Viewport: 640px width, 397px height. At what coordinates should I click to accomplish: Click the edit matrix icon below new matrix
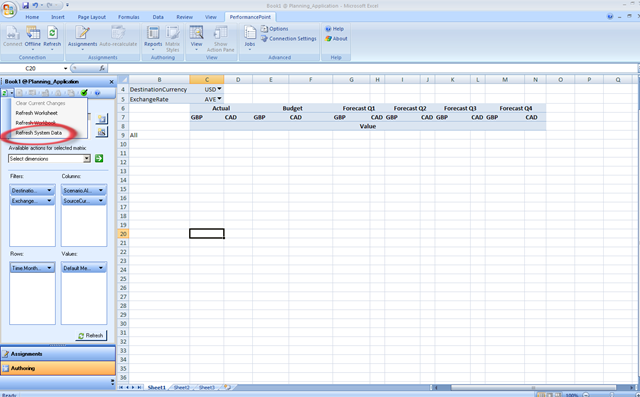102,132
